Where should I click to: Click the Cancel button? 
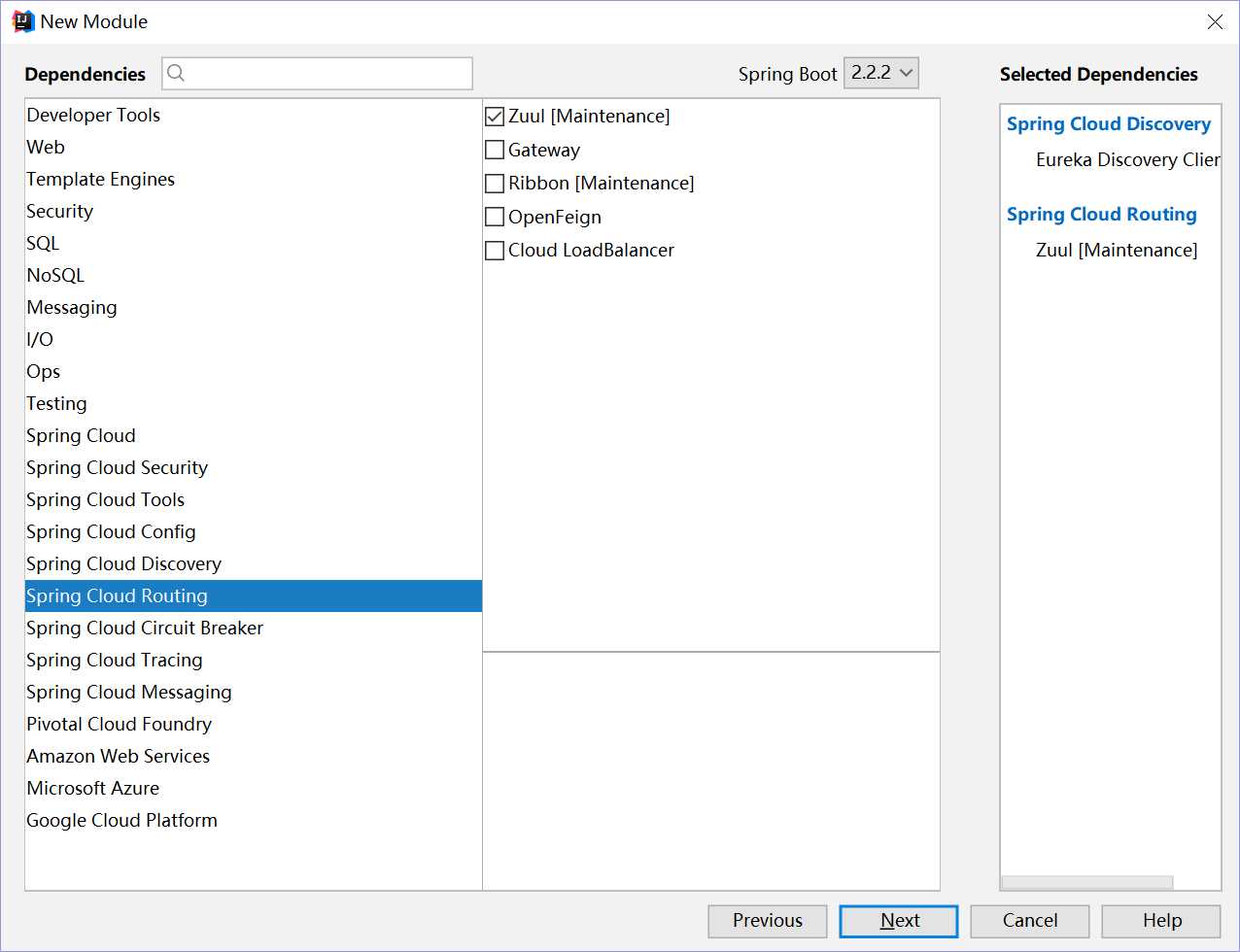point(1030,921)
